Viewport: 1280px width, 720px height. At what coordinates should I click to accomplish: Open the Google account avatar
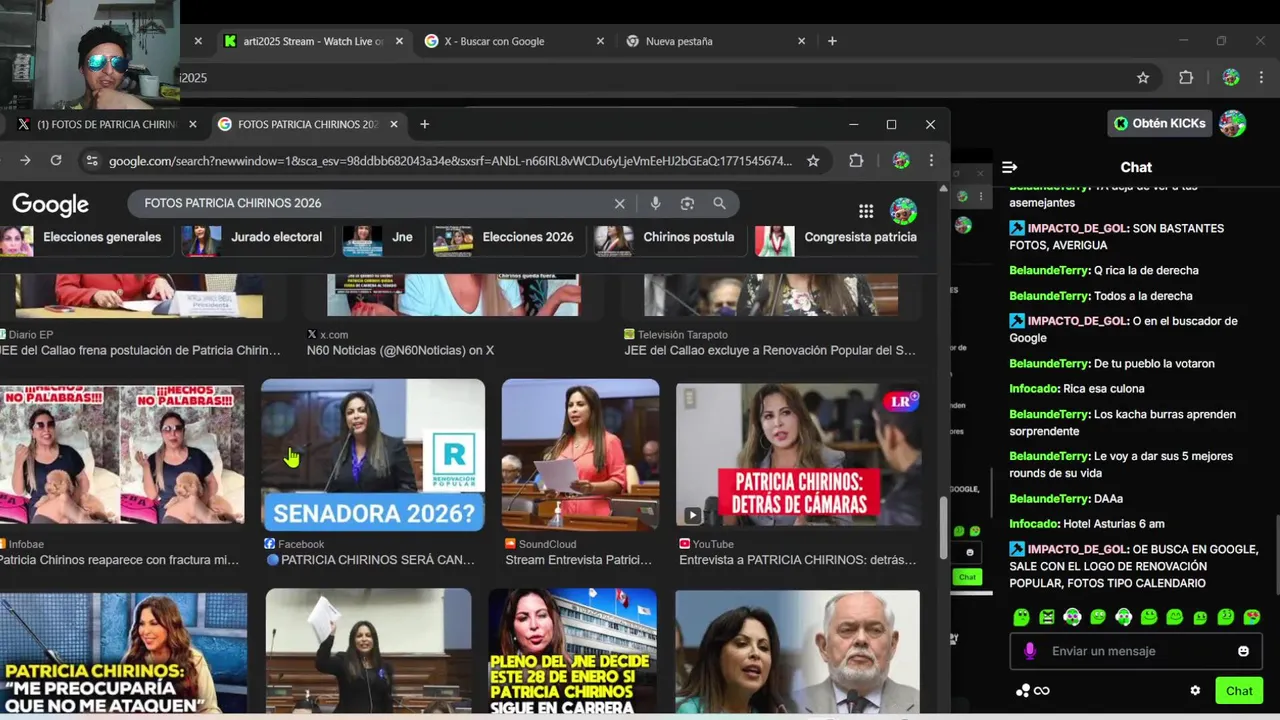tap(903, 211)
